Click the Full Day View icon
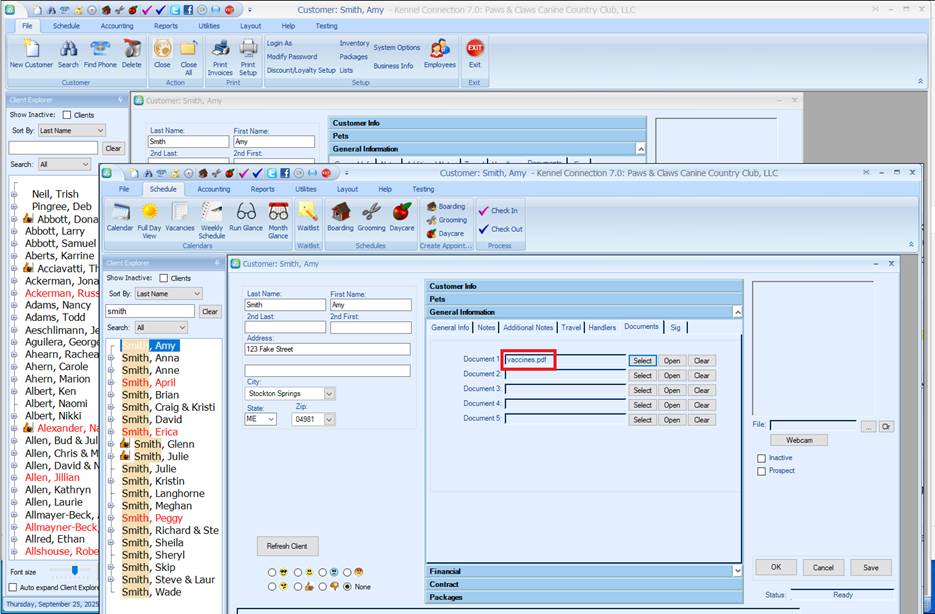This screenshot has height=614, width=935. pyautogui.click(x=149, y=213)
